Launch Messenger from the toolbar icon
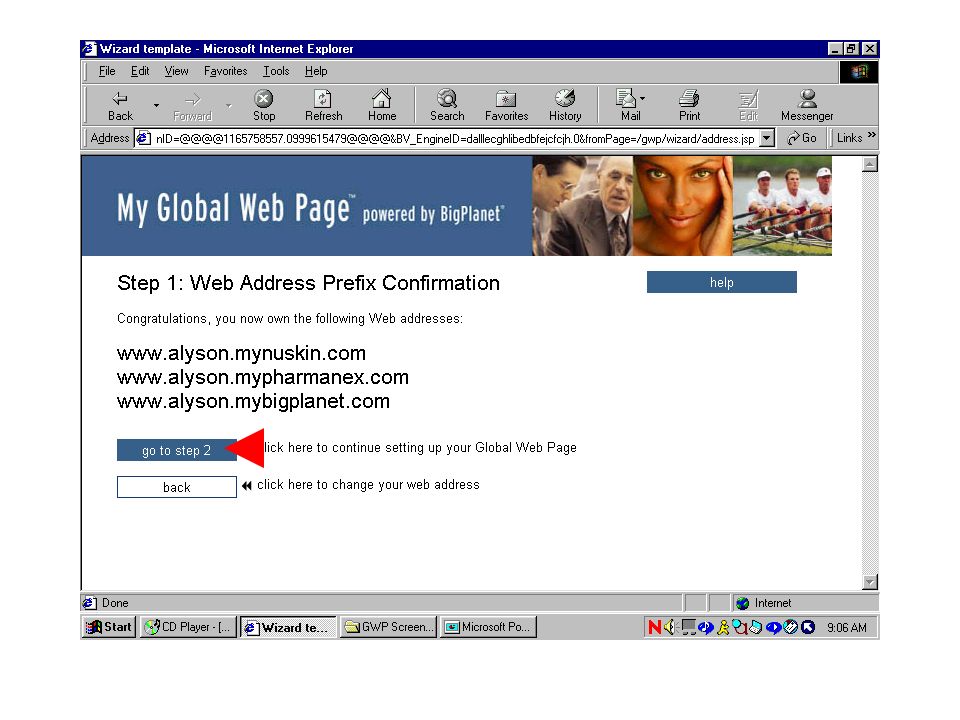The image size is (960, 720). point(808,98)
